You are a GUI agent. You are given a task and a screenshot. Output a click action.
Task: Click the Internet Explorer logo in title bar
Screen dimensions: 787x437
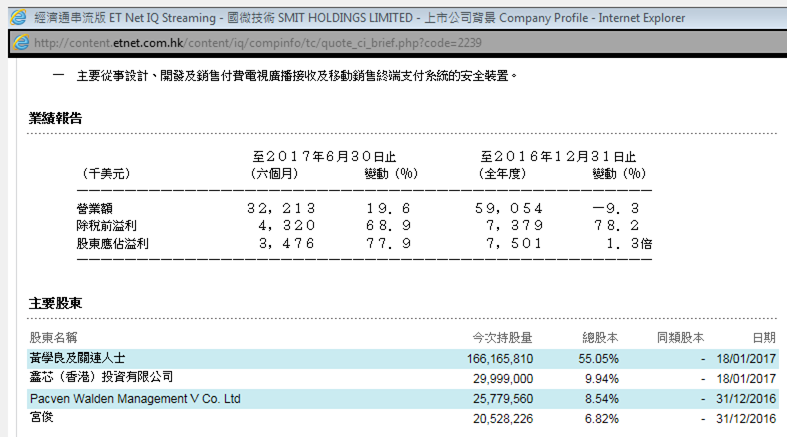tap(17, 17)
